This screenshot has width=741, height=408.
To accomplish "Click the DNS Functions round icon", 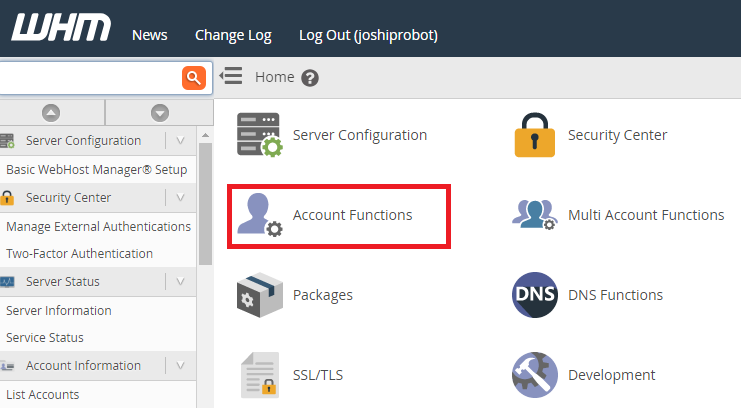I will [534, 295].
